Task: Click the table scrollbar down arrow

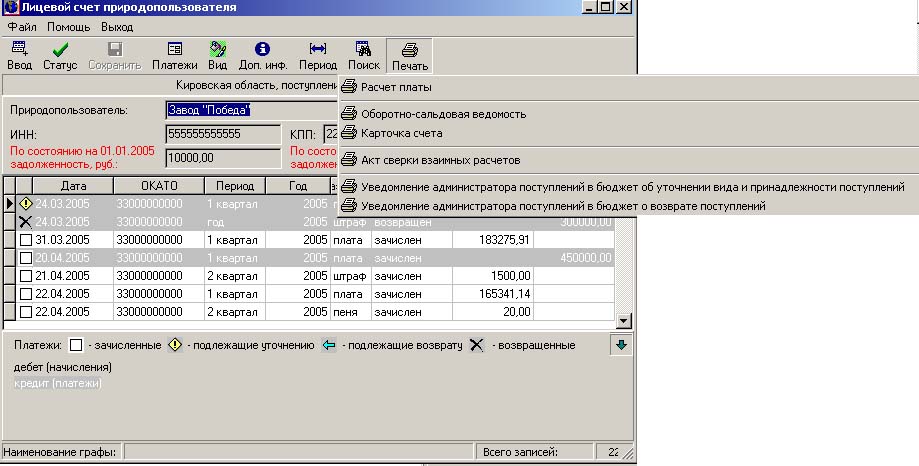Action: 624,321
